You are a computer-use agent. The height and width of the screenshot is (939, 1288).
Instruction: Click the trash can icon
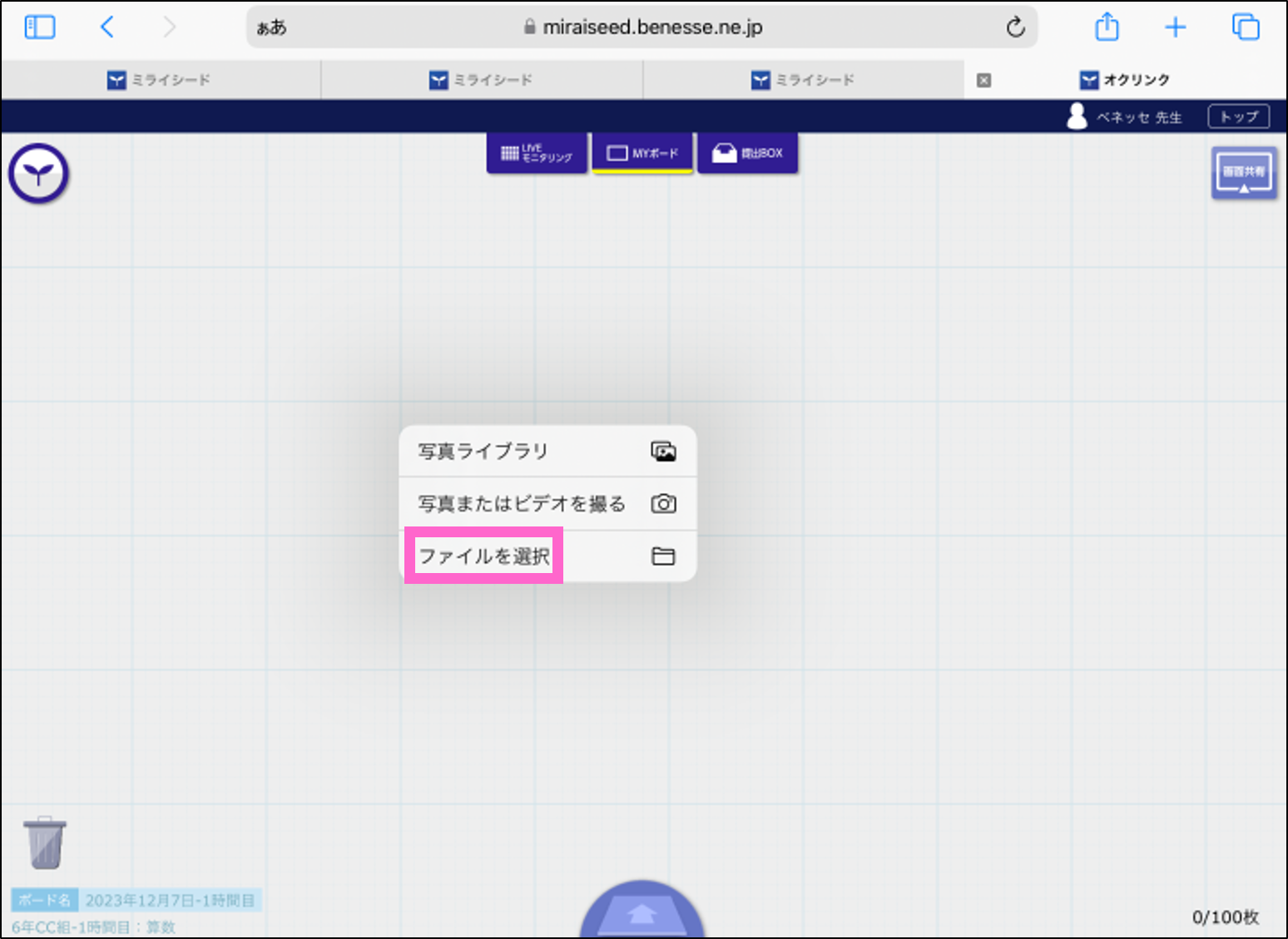tap(45, 843)
